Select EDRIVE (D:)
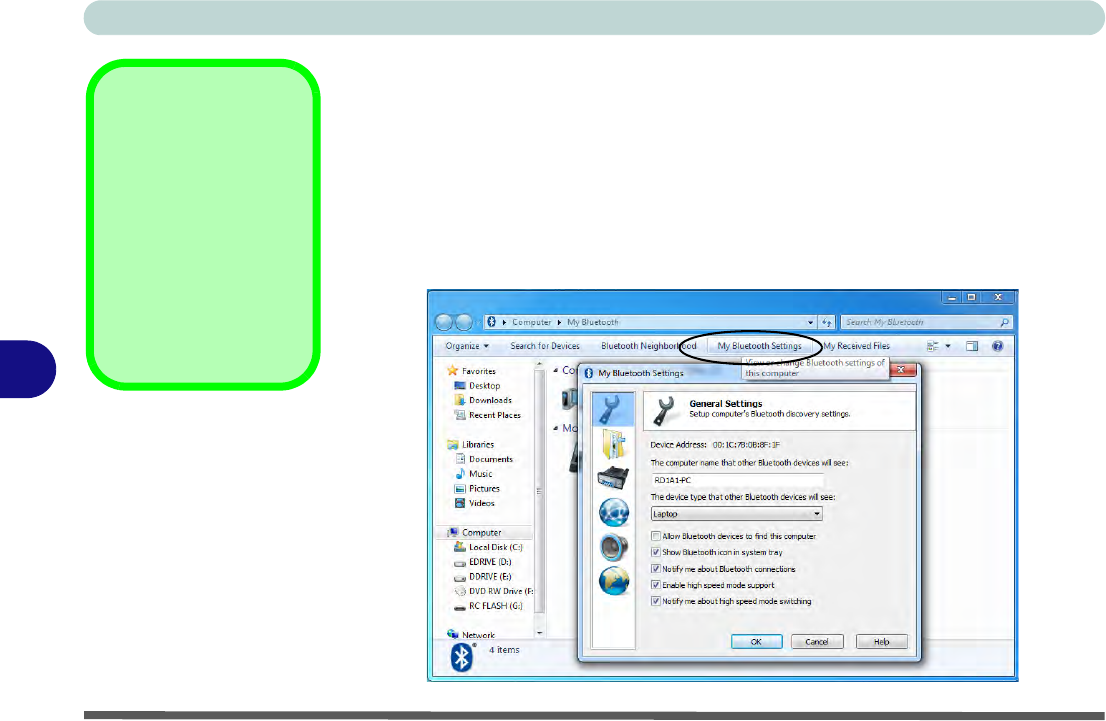Viewport: 1106px width, 721px height. (x=482, y=562)
